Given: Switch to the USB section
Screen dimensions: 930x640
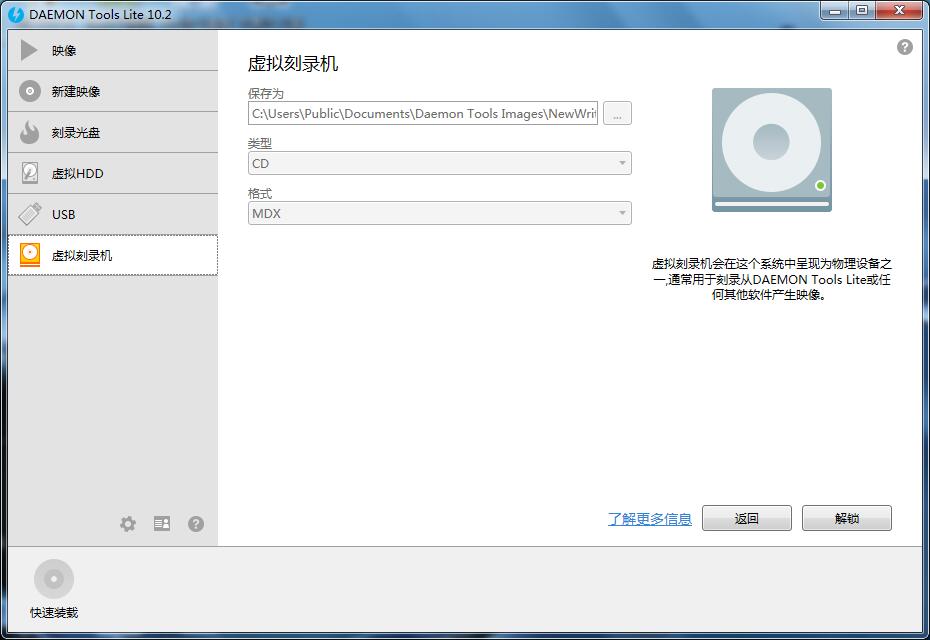Looking at the screenshot, I should pyautogui.click(x=113, y=214).
